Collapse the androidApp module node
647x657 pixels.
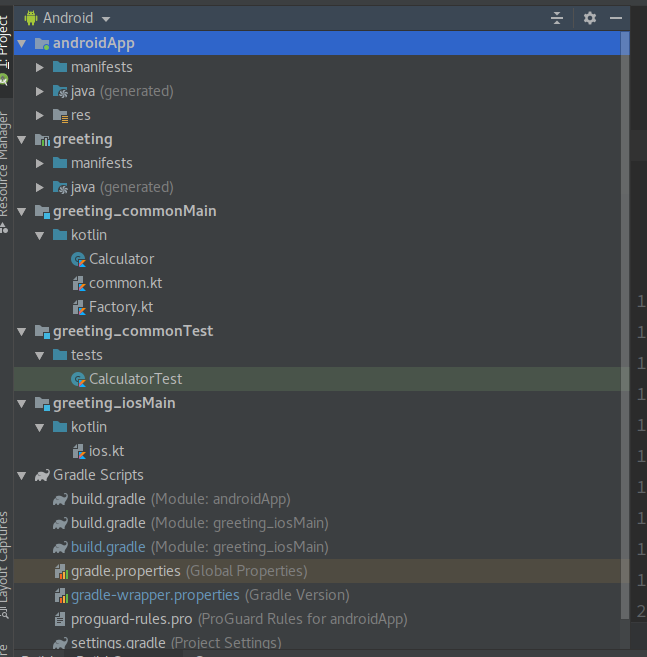coord(22,43)
